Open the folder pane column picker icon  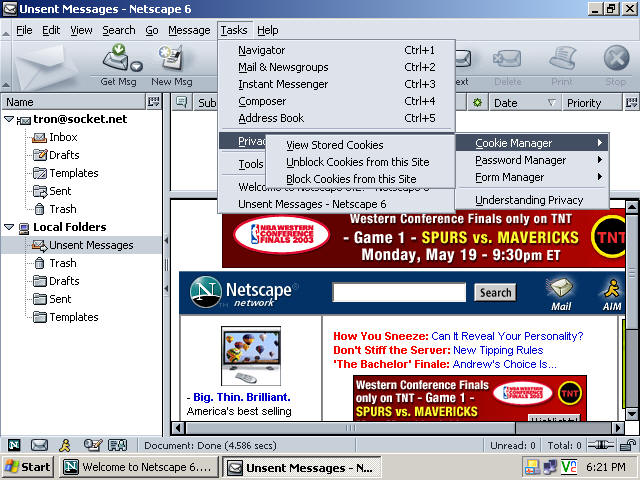pos(153,102)
